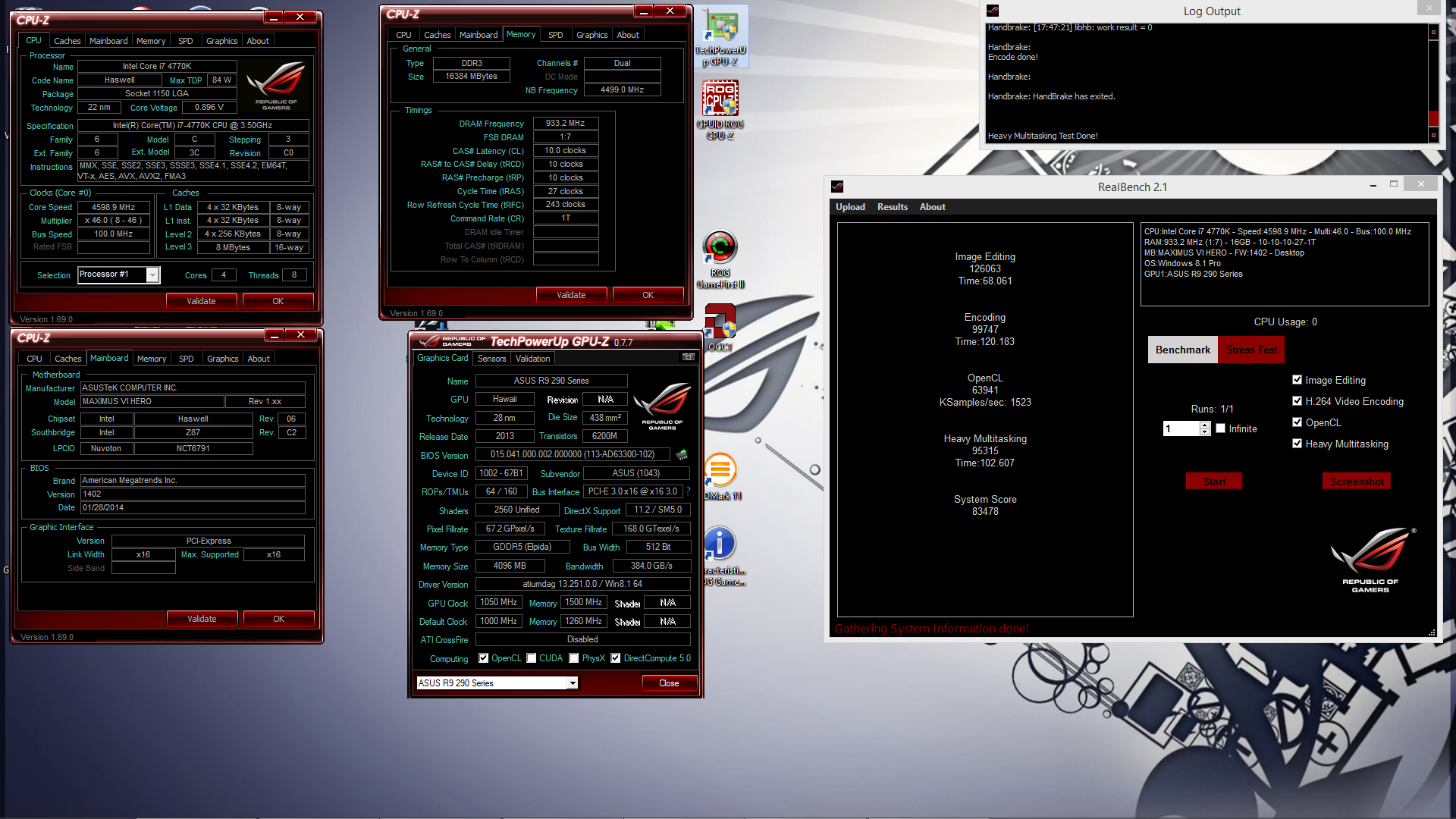Click OK in CPU-Z Mainboard window
Image resolution: width=1456 pixels, height=819 pixels.
pyautogui.click(x=278, y=619)
